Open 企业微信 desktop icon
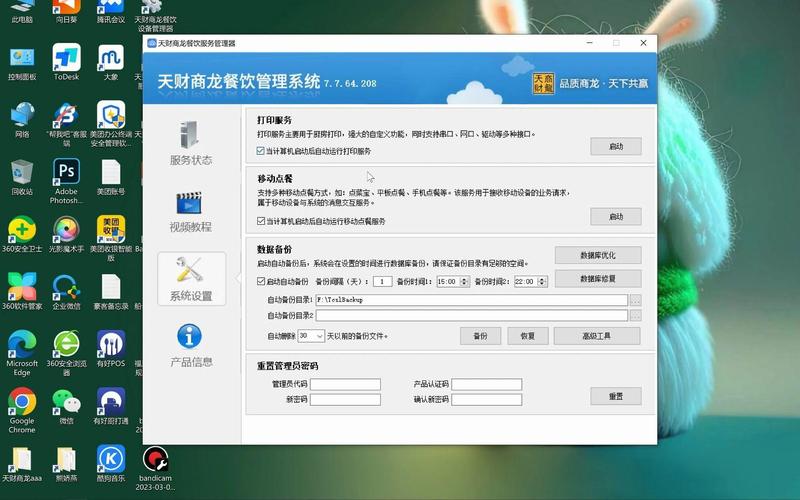This screenshot has height=500, width=800. coord(66,291)
